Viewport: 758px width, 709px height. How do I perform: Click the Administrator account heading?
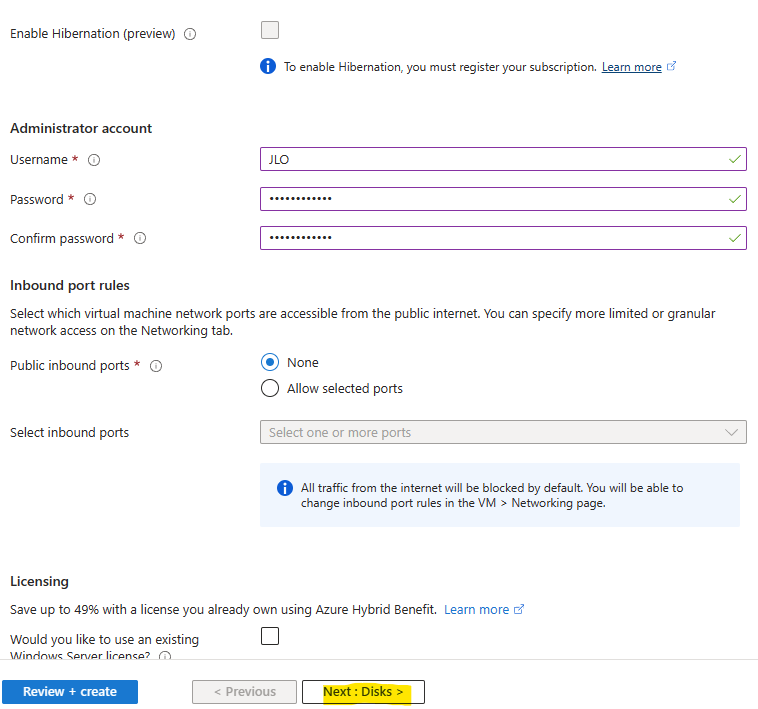click(x=81, y=128)
